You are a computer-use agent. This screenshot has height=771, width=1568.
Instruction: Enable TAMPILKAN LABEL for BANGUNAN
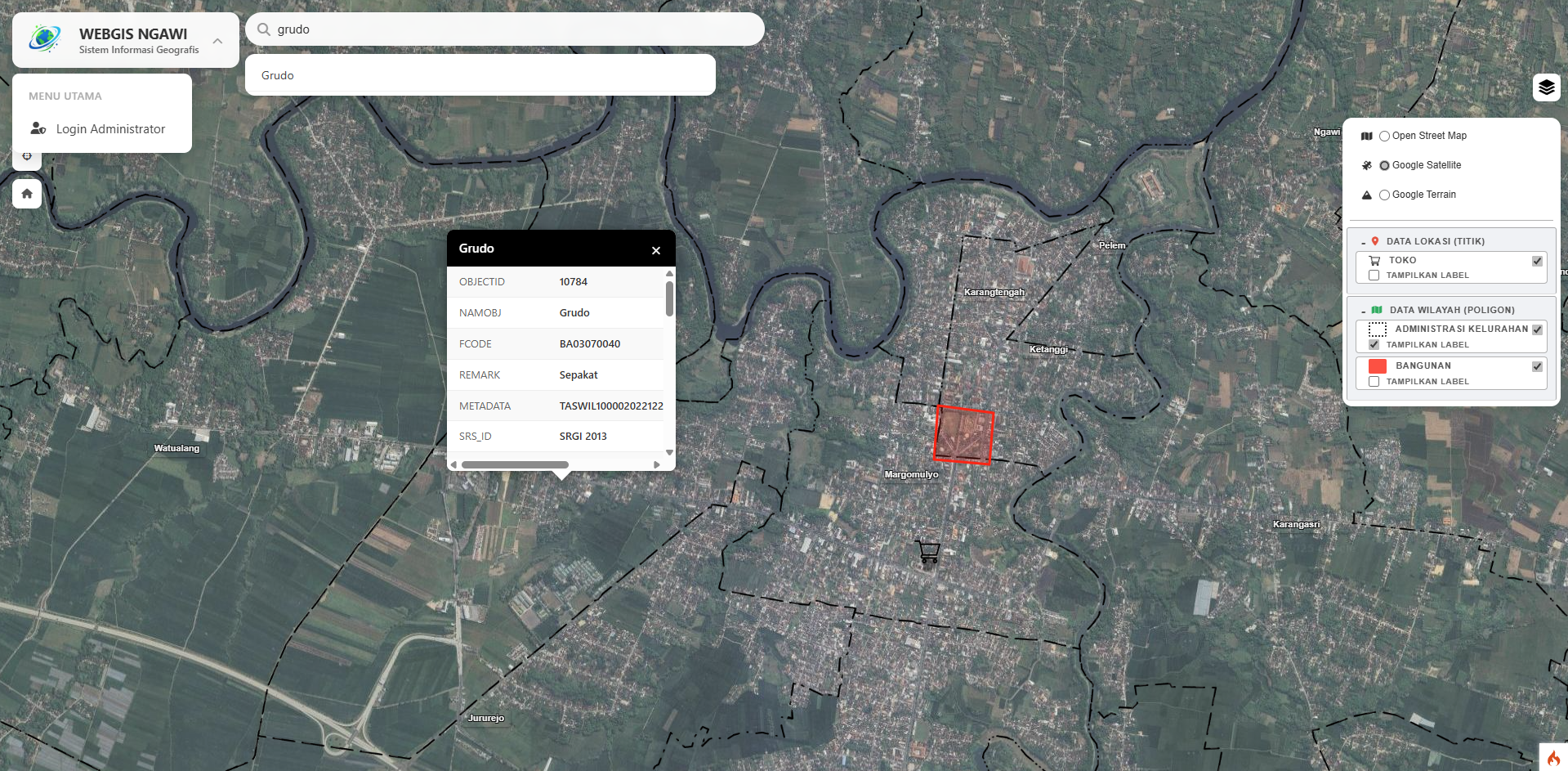[x=1374, y=381]
